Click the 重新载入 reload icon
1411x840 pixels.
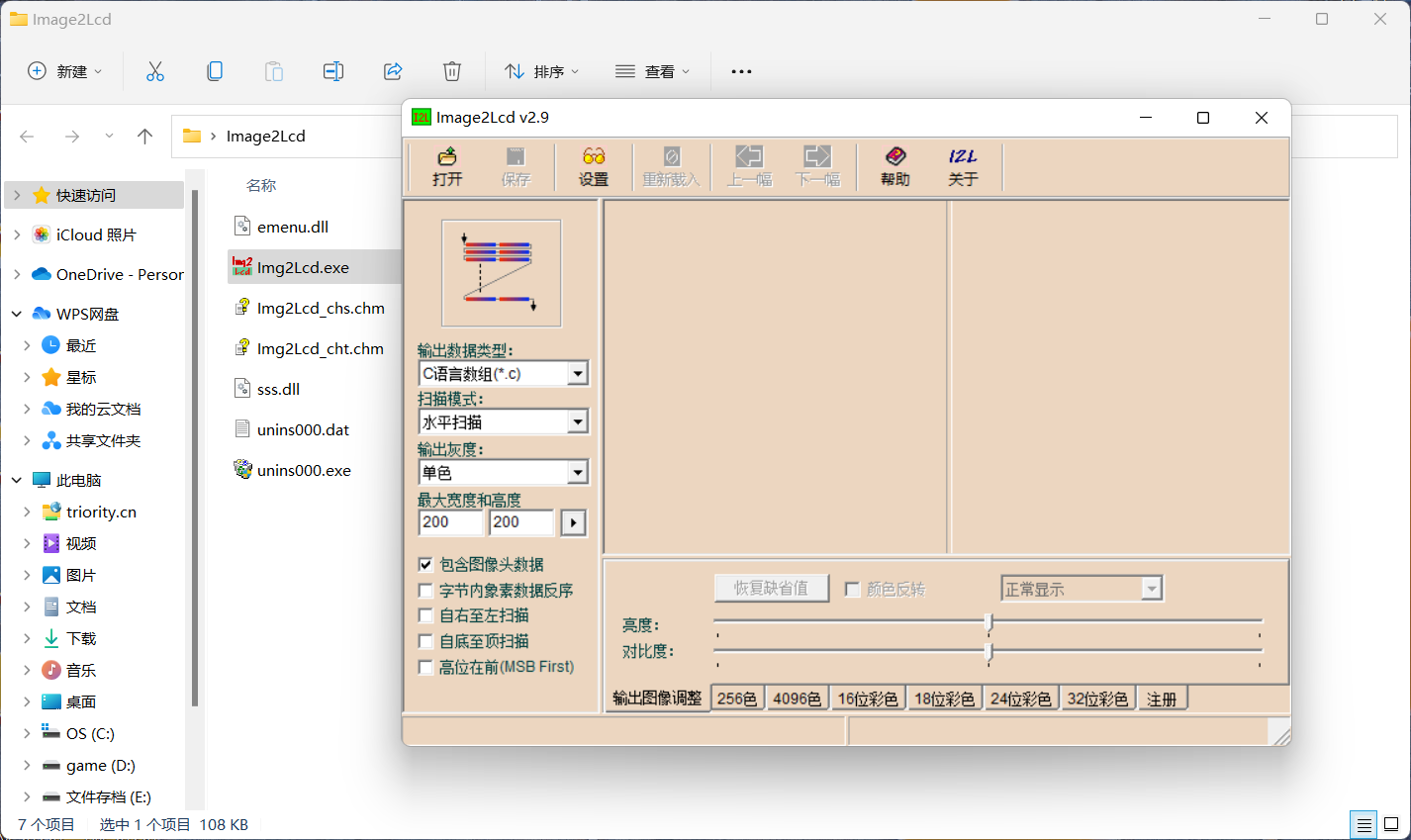(671, 166)
